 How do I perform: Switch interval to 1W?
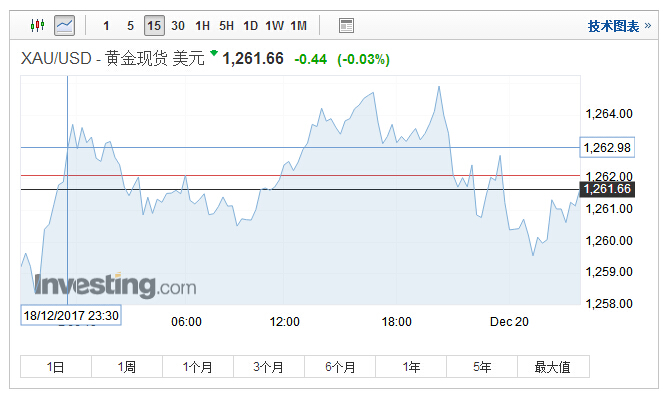(x=274, y=26)
